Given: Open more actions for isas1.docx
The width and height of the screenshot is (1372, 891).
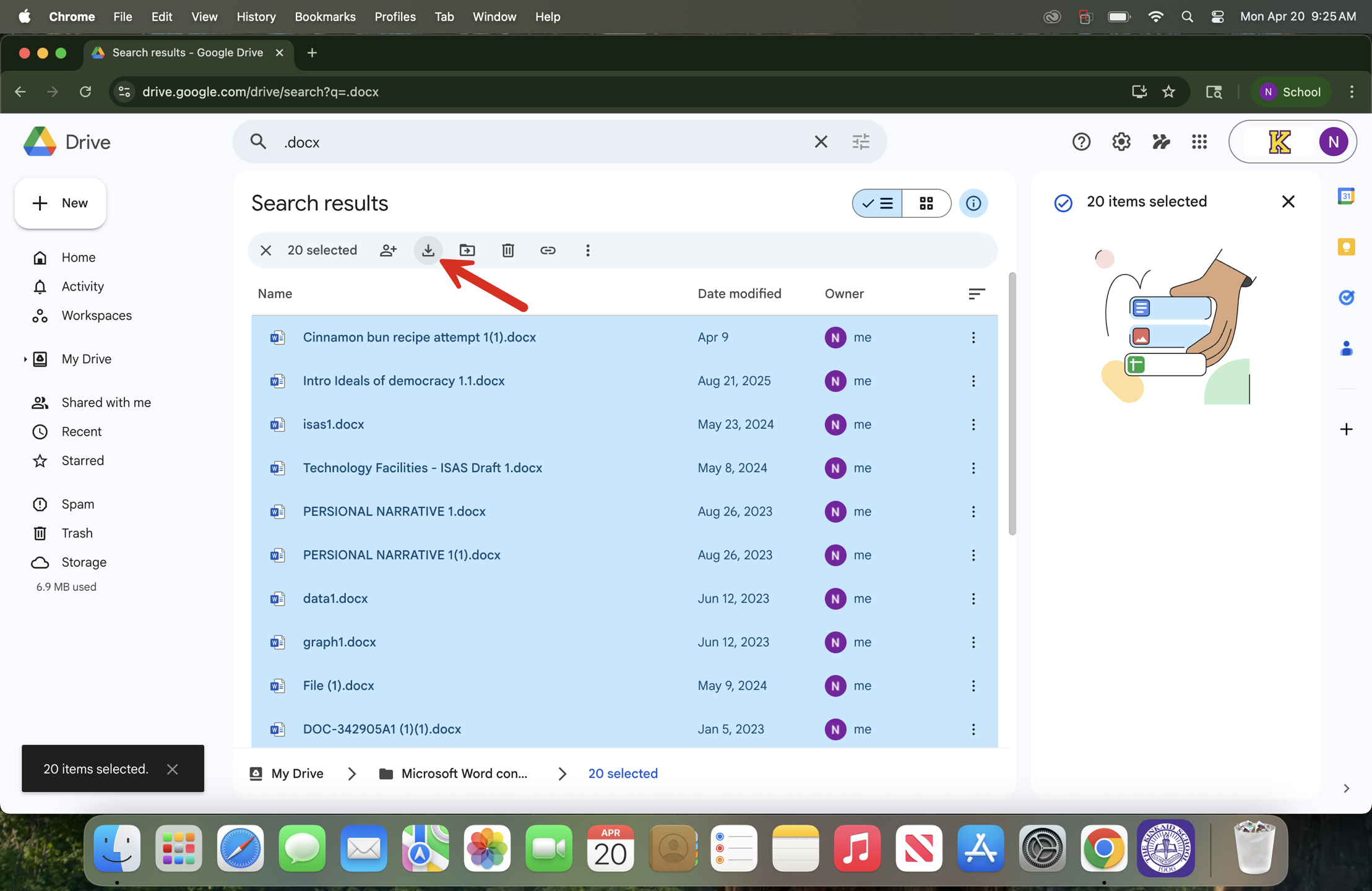Looking at the screenshot, I should click(x=973, y=424).
